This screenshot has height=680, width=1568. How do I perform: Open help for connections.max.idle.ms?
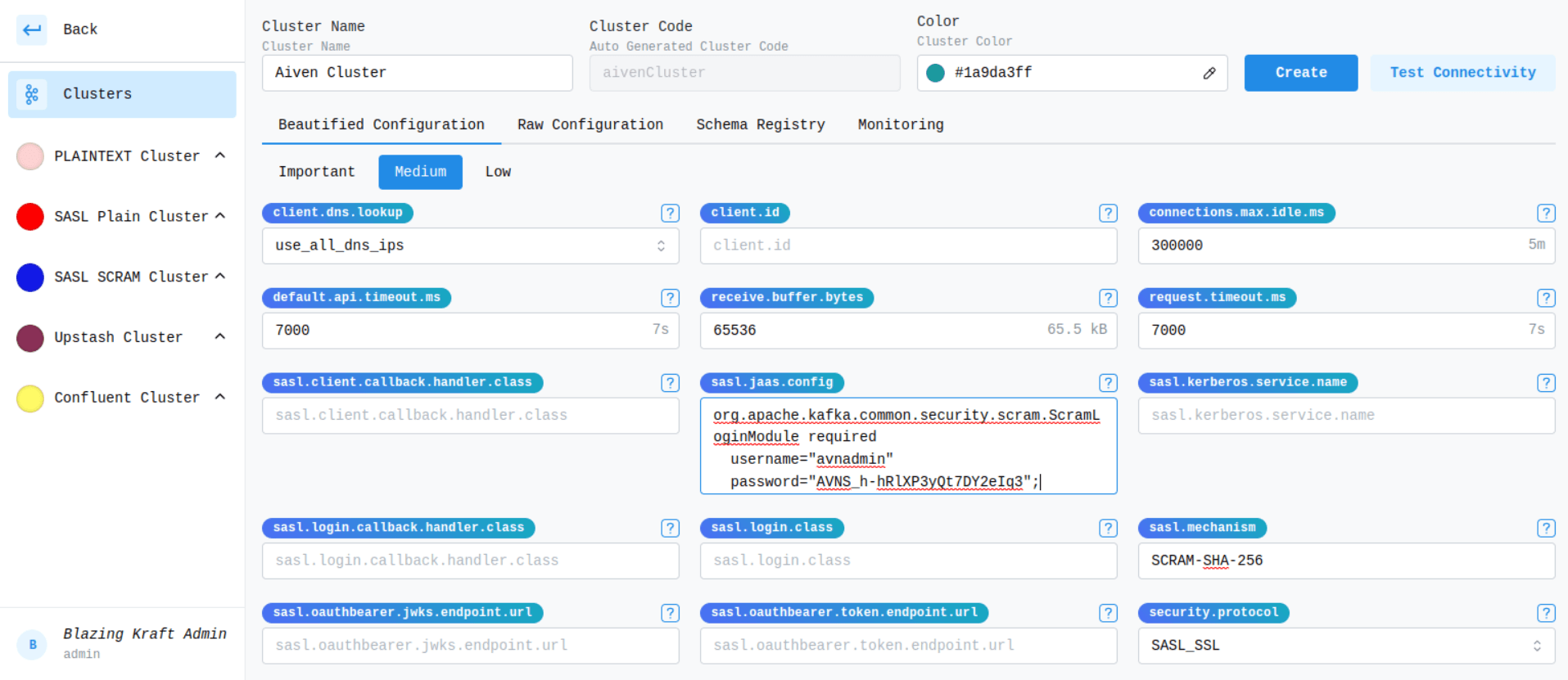point(1546,213)
